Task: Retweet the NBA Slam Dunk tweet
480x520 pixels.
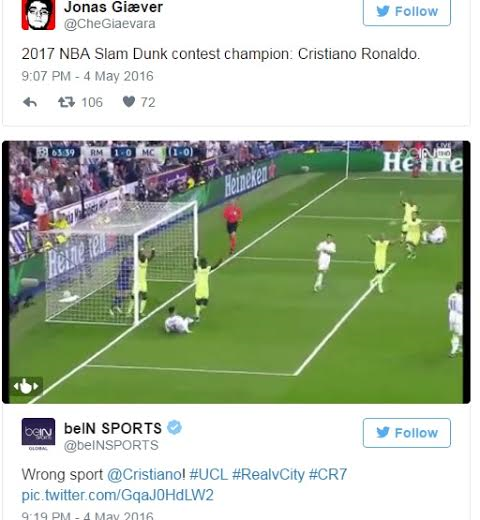Action: tap(66, 102)
